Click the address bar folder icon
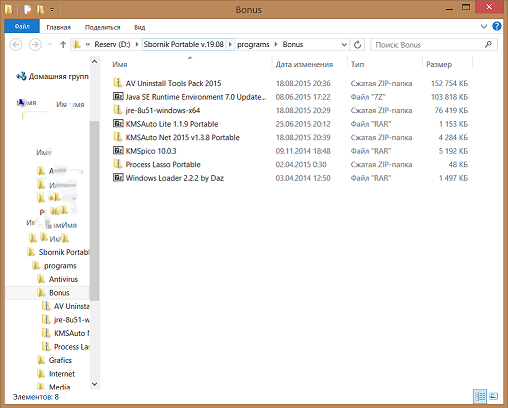This screenshot has width=508, height=408. coord(77,44)
